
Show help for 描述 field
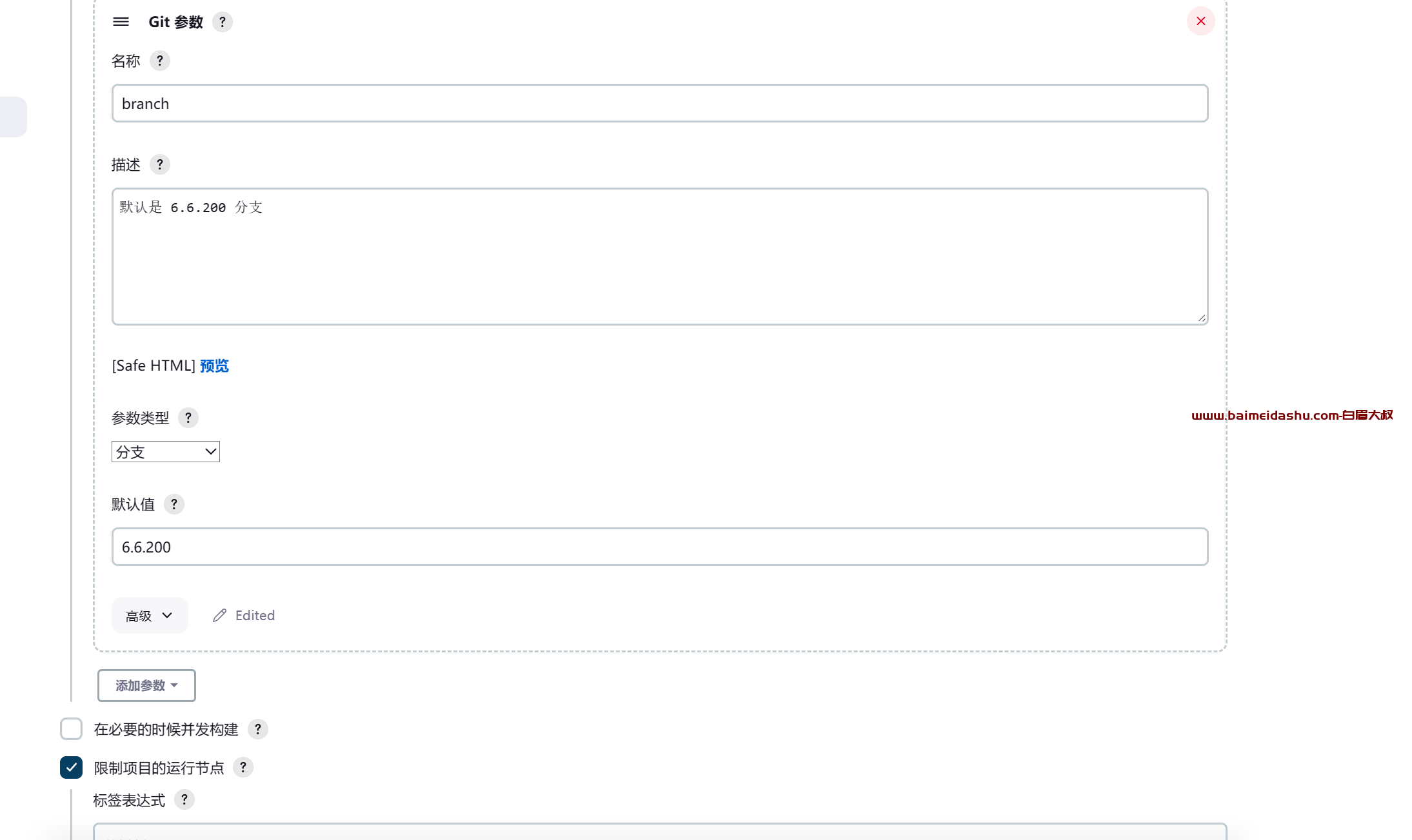[160, 164]
